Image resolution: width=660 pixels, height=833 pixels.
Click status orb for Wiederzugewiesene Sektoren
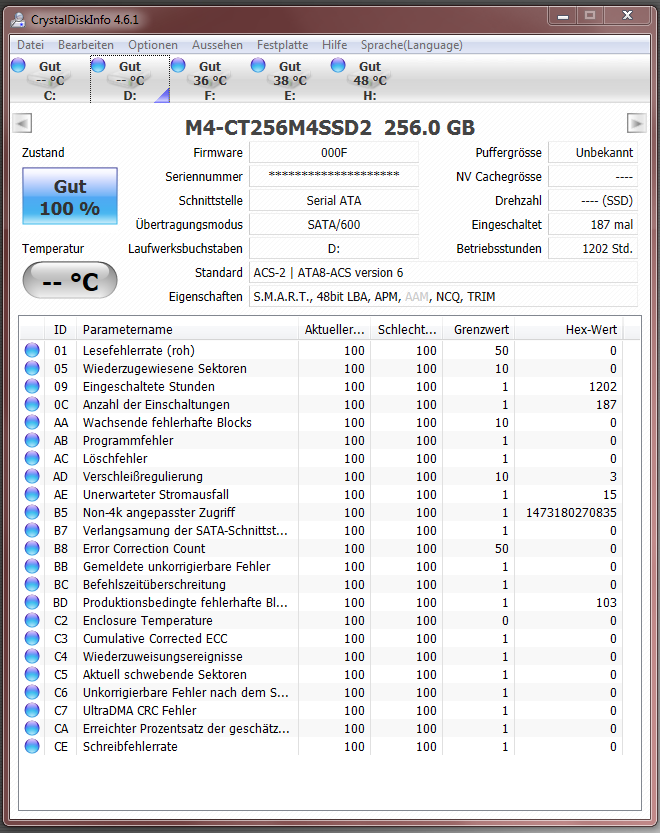[32, 368]
